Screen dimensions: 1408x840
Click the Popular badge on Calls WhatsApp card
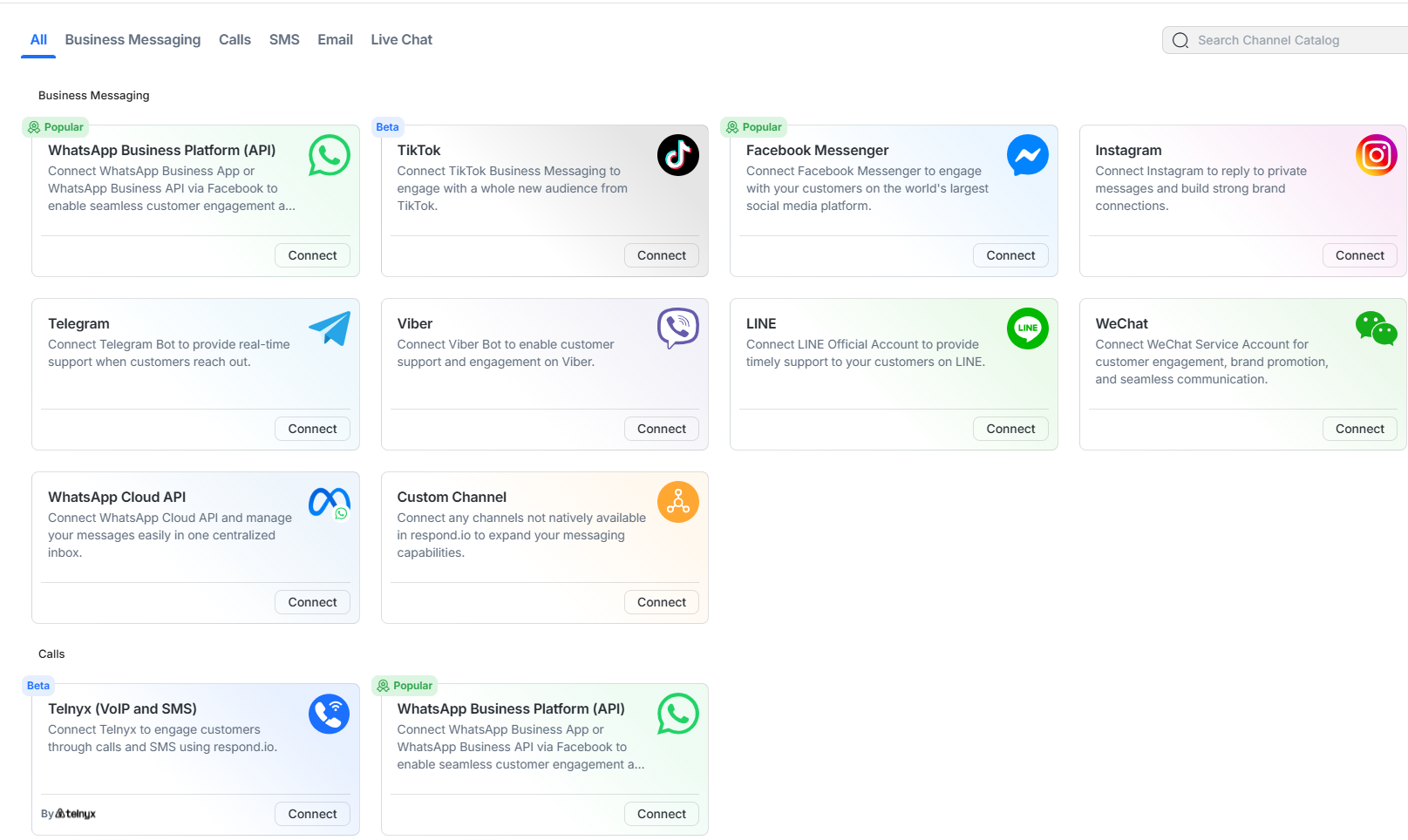click(x=405, y=686)
